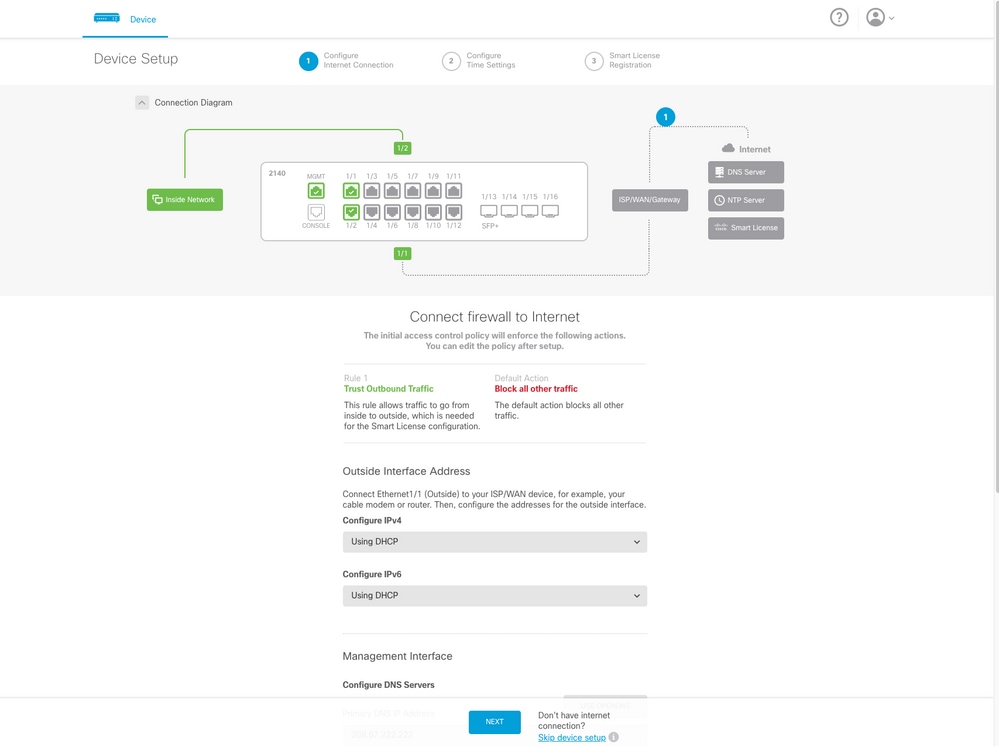Select port 1/6 in the diagram
The image size is (999, 746).
coord(392,212)
